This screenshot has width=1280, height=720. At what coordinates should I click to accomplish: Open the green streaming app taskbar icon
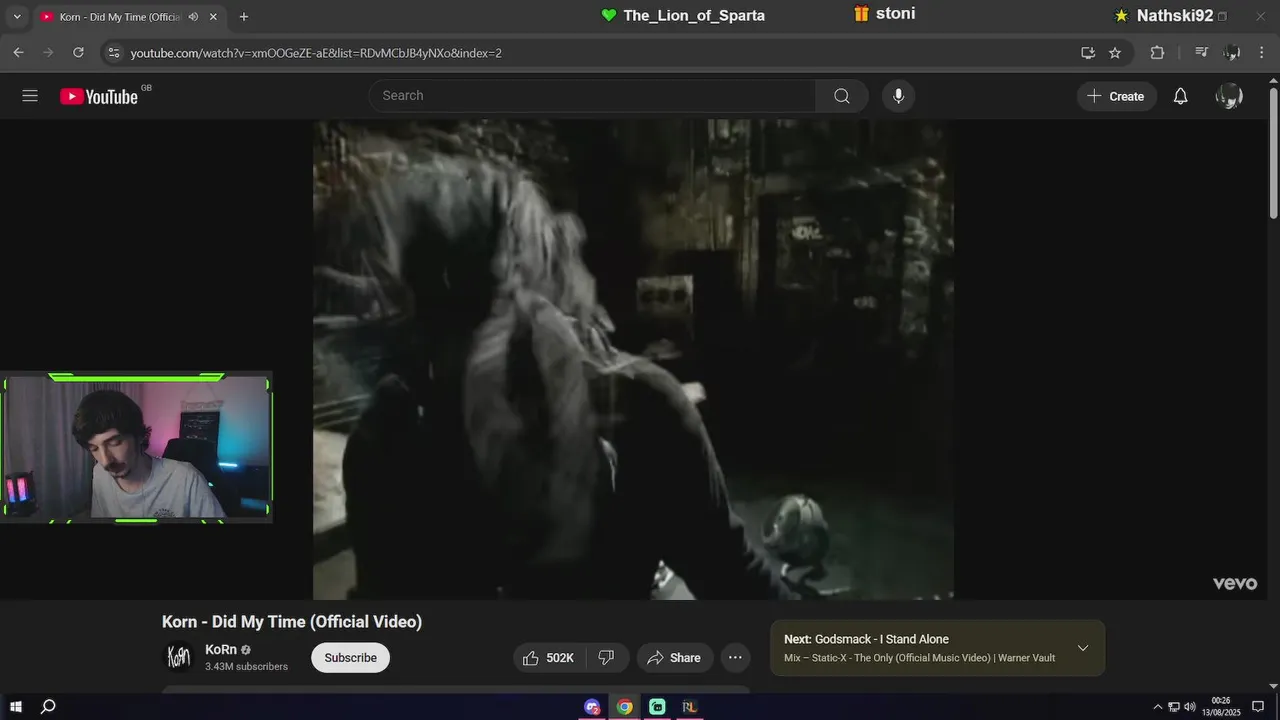pos(657,707)
